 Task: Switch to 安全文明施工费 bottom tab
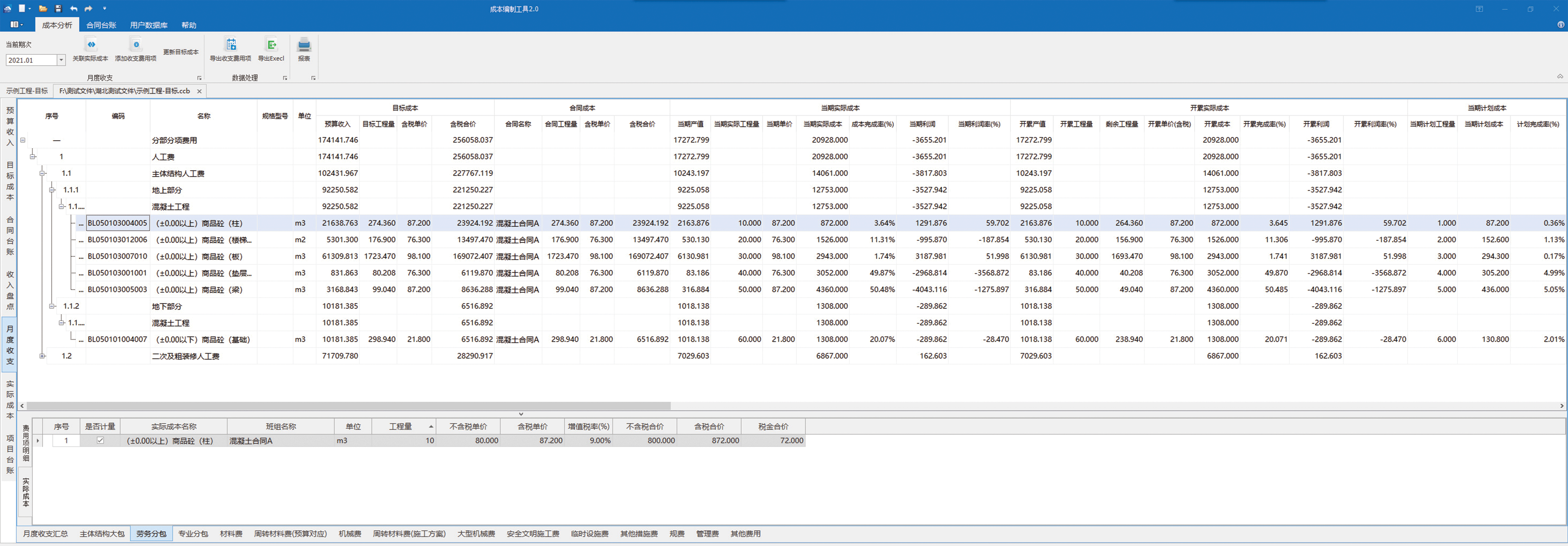[x=533, y=534]
